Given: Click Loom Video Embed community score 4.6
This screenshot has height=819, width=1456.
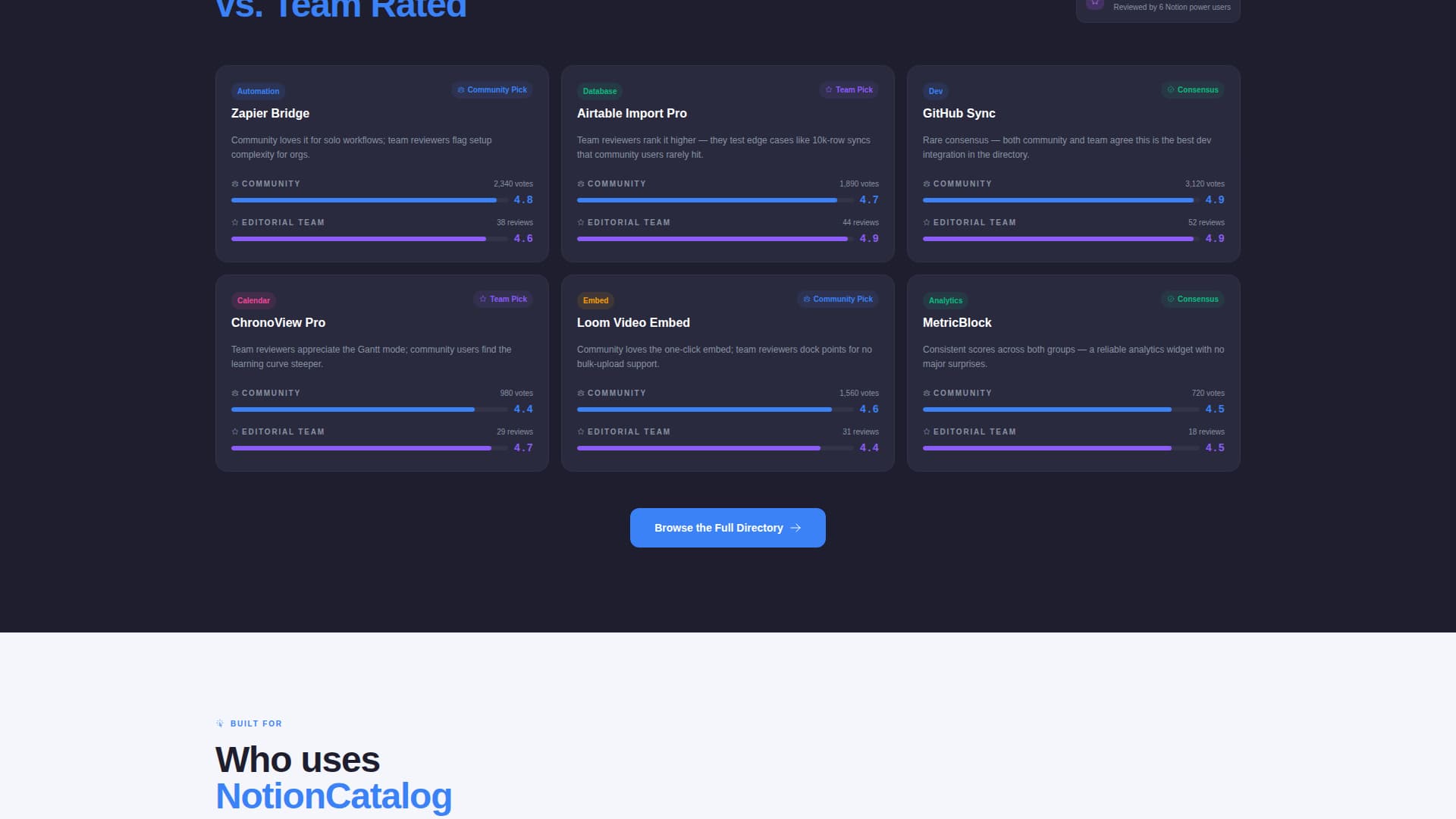Looking at the screenshot, I should 869,409.
